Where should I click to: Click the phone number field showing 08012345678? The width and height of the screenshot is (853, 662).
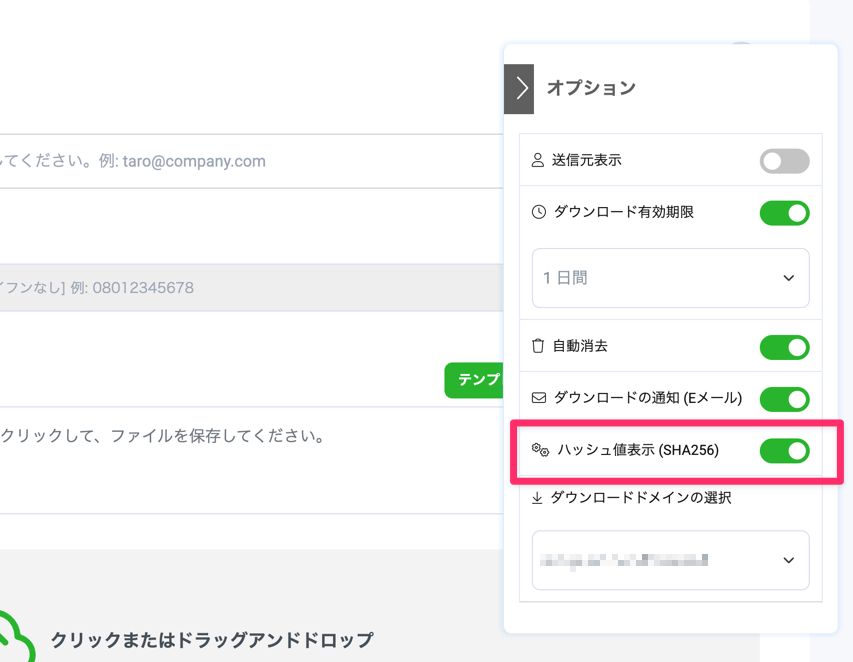[250, 288]
